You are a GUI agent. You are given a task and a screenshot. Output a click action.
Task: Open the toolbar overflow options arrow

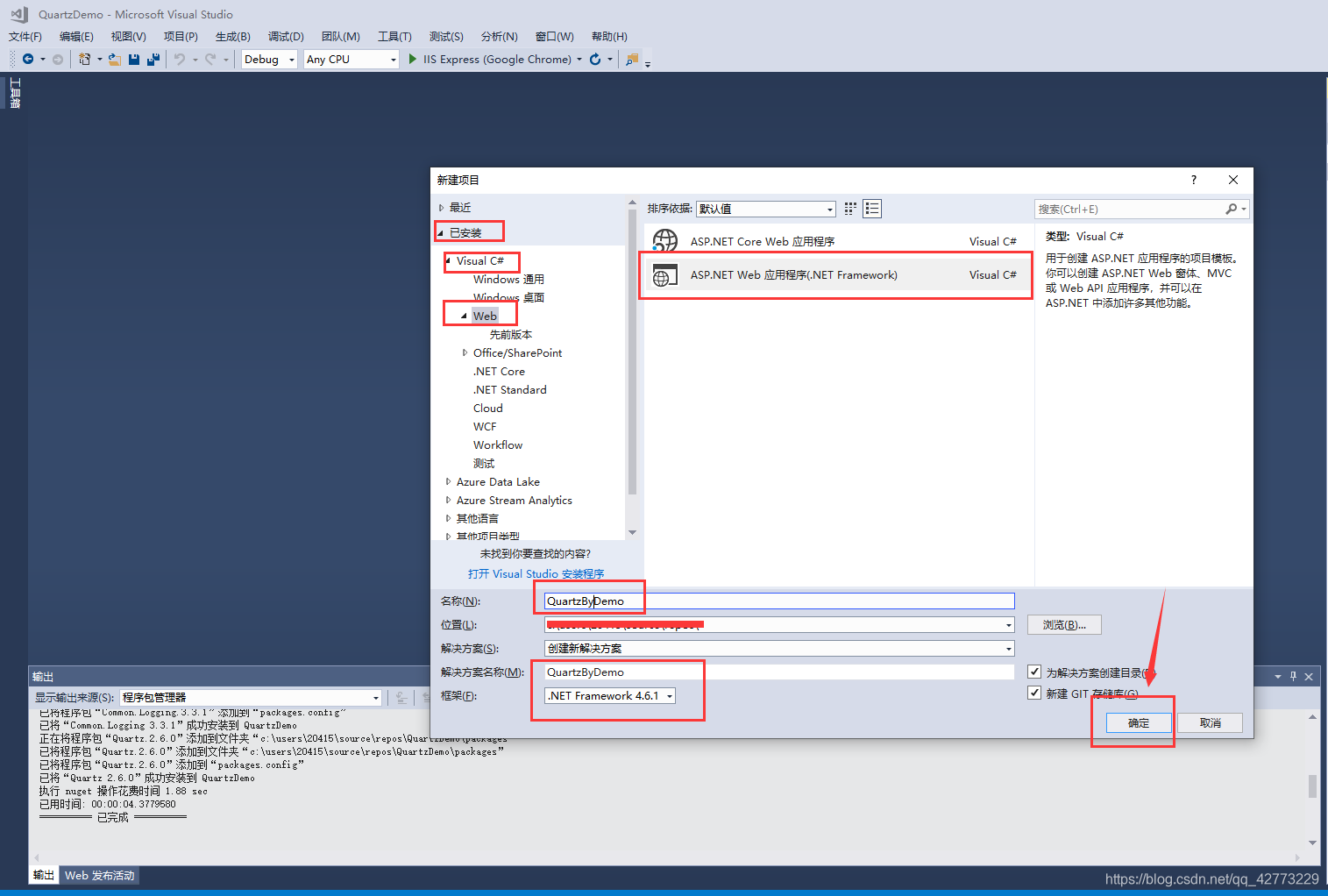pos(648,62)
